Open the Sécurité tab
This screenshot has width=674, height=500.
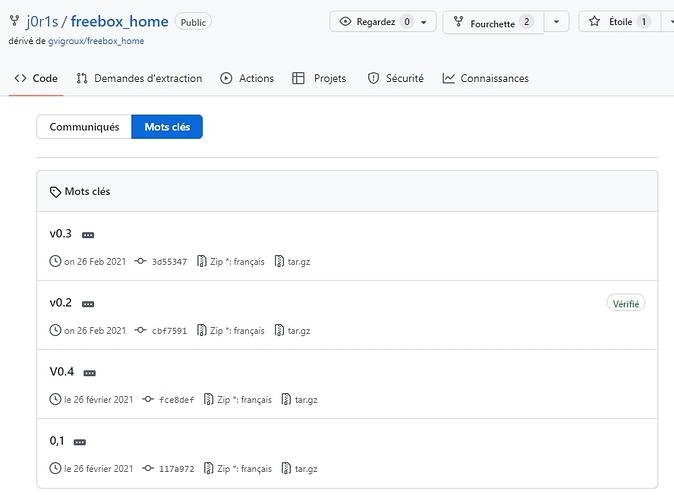pos(395,78)
